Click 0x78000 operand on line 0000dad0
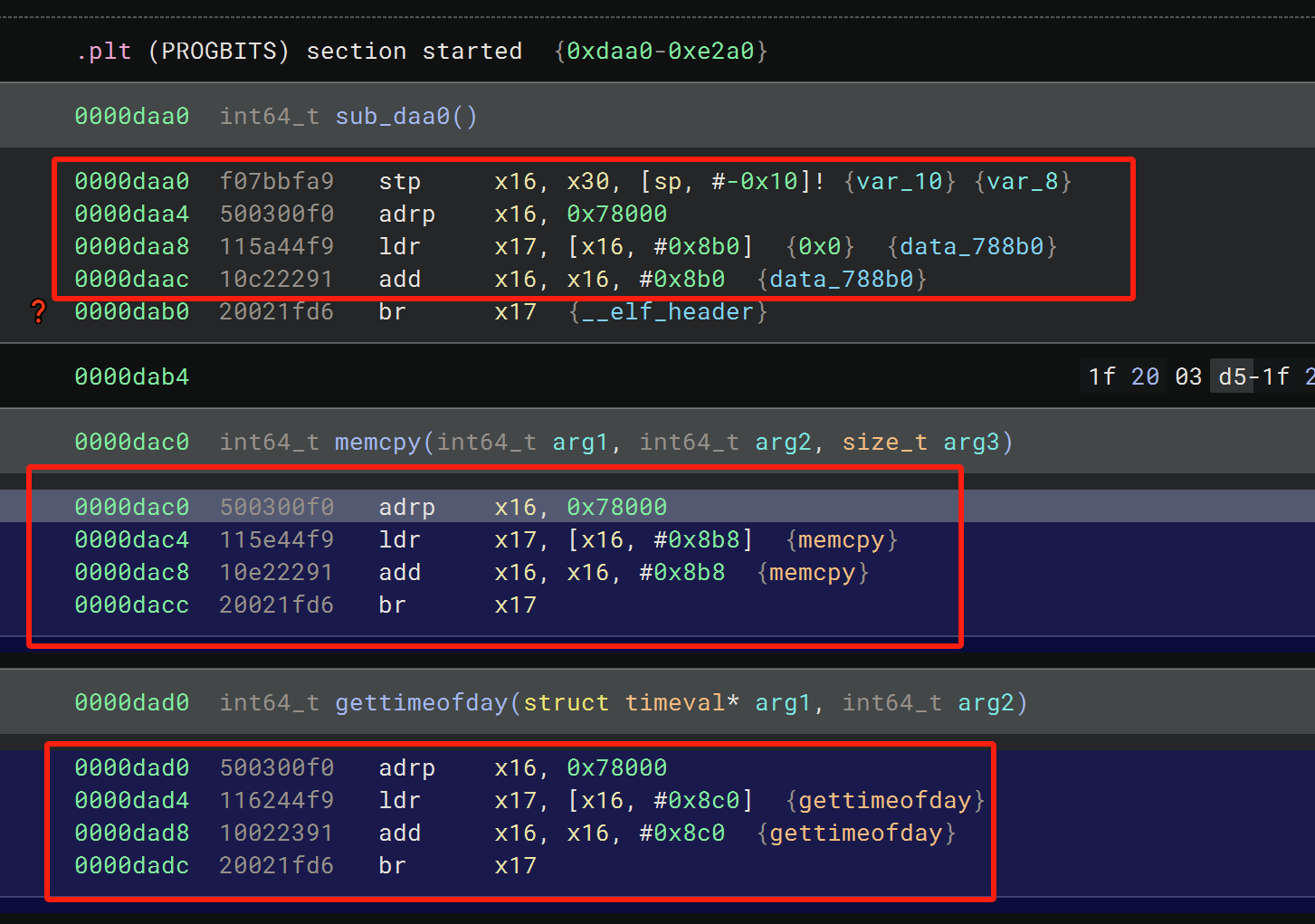Image resolution: width=1315 pixels, height=924 pixels. 617,767
